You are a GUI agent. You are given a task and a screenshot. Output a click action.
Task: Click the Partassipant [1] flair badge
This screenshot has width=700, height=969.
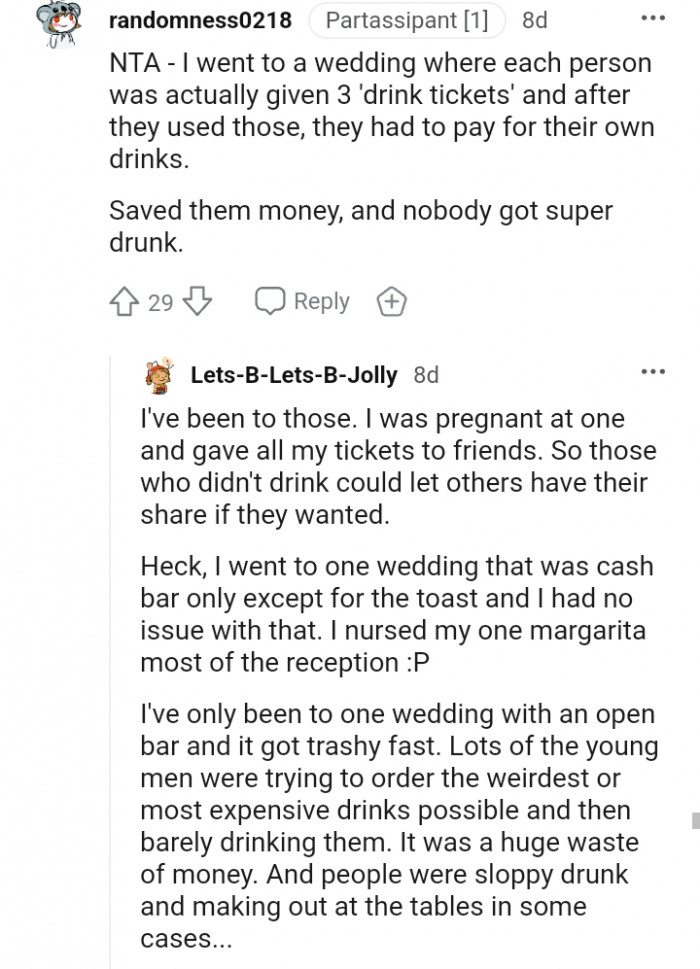406,19
